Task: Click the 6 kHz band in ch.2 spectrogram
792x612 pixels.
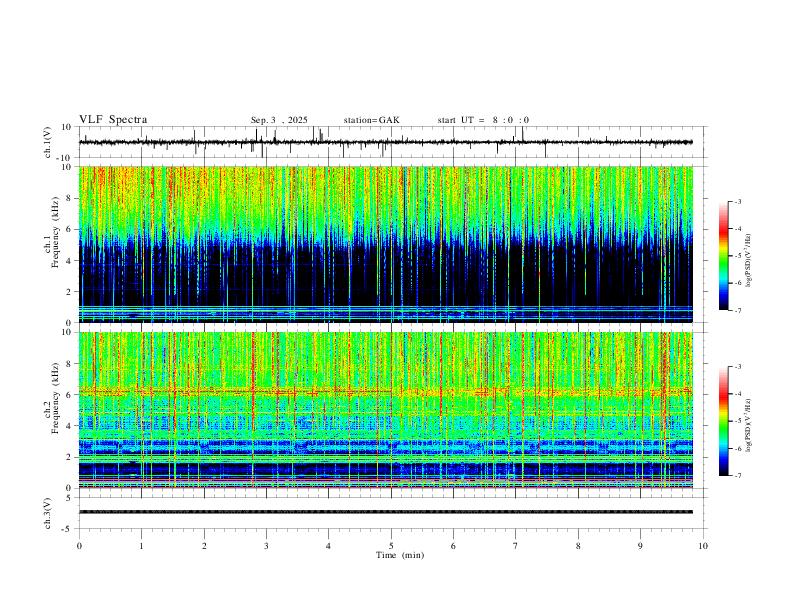Action: click(x=386, y=391)
